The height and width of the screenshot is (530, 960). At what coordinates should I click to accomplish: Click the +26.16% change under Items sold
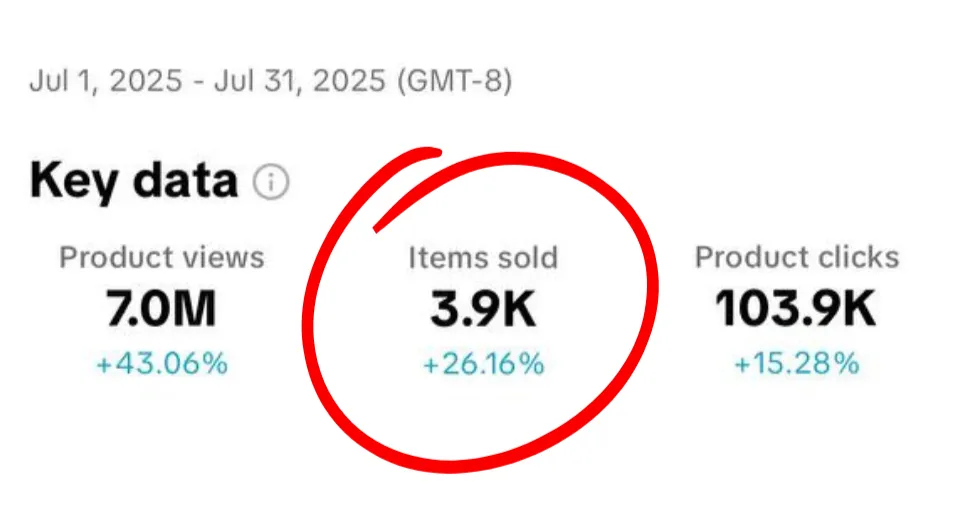pos(483,364)
